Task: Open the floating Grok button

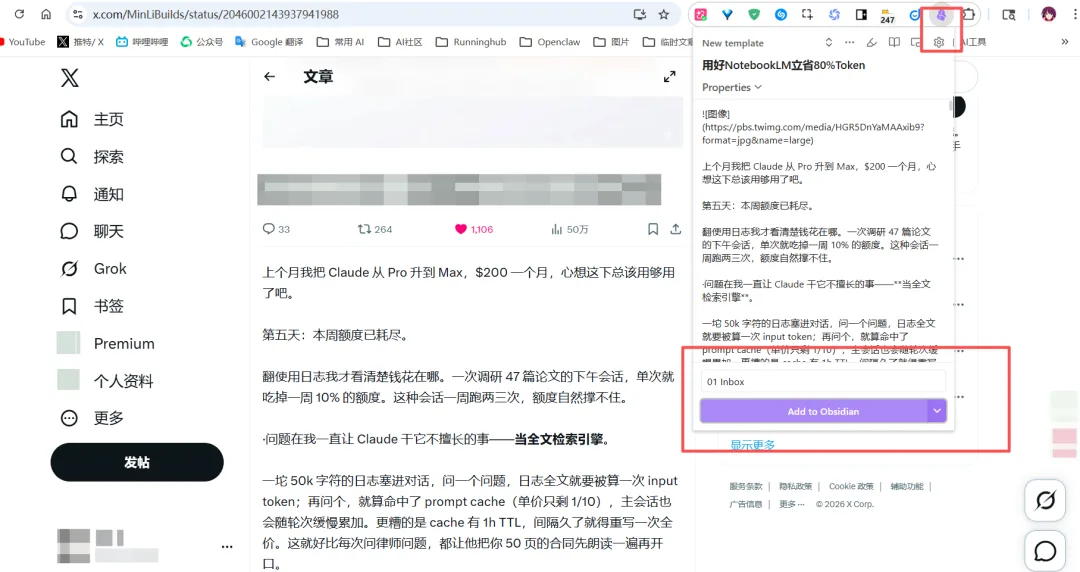Action: [1045, 500]
